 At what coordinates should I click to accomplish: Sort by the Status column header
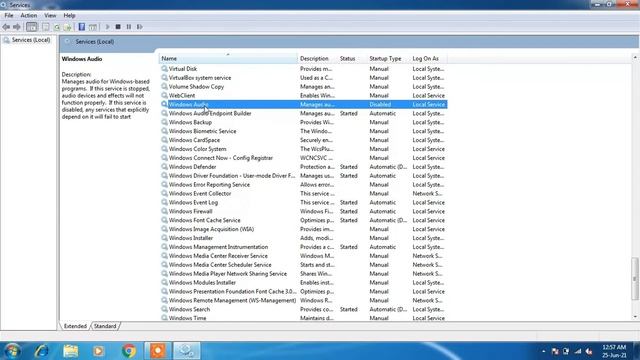[x=352, y=59]
